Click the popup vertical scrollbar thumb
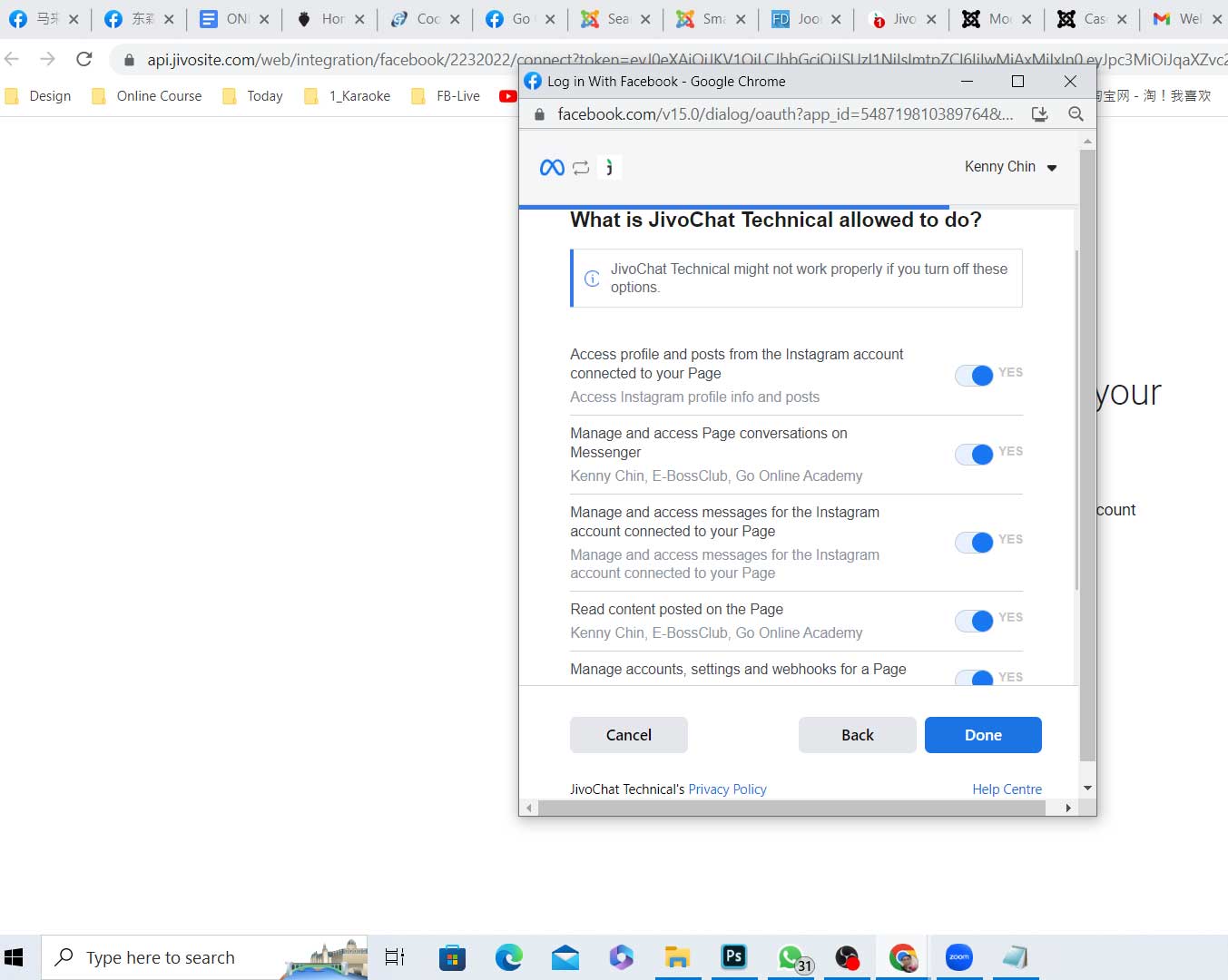The height and width of the screenshot is (980, 1228). pyautogui.click(x=1087, y=456)
